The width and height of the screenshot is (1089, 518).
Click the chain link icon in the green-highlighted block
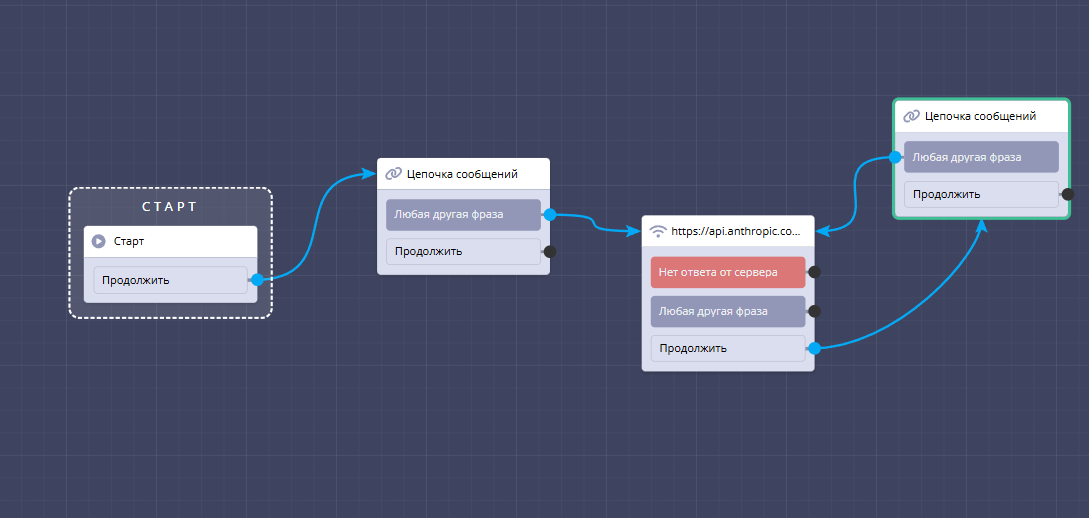pos(911,116)
